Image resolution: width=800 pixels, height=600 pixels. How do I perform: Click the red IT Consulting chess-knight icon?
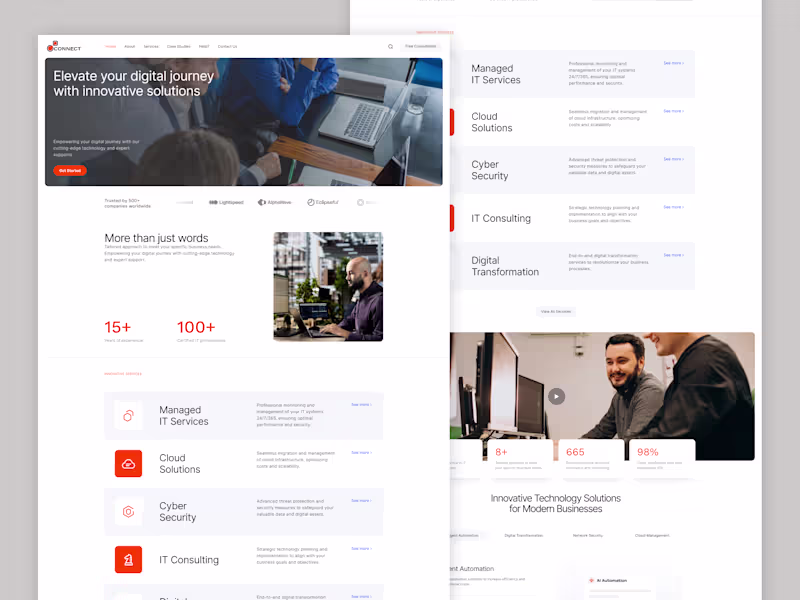pyautogui.click(x=129, y=560)
